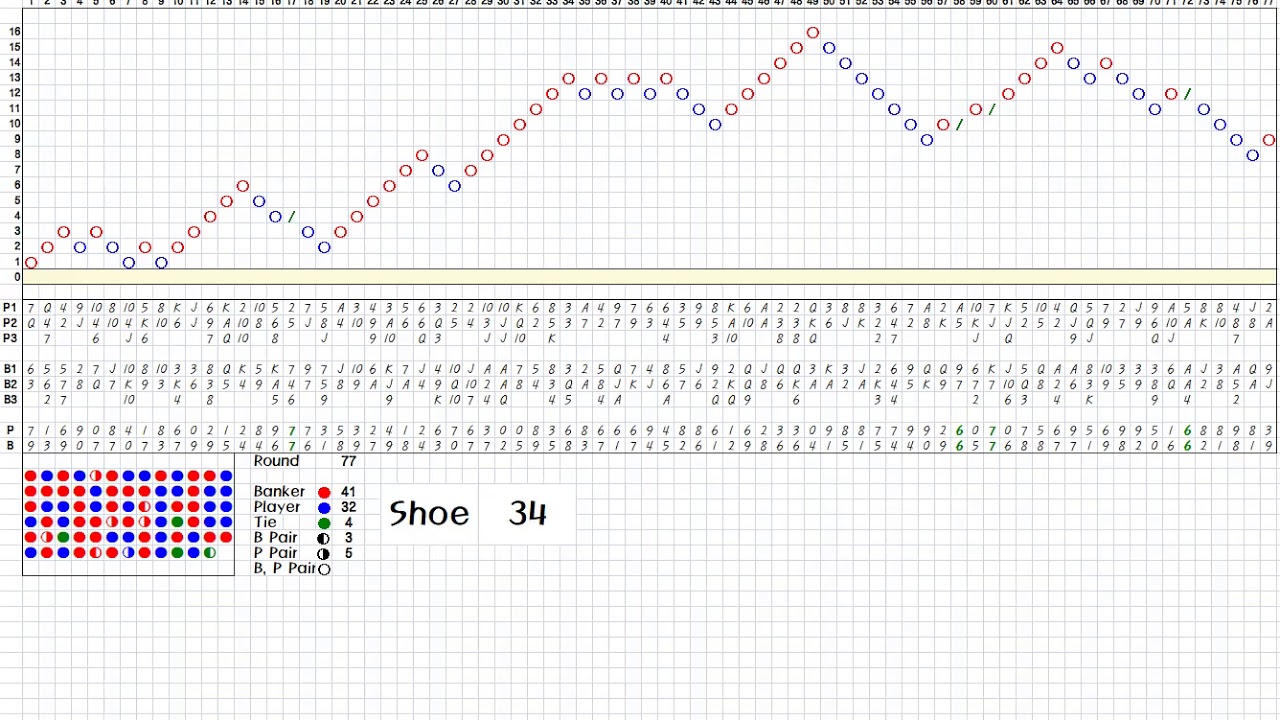
Task: Select the first red circle at round 1
Action: (31, 263)
